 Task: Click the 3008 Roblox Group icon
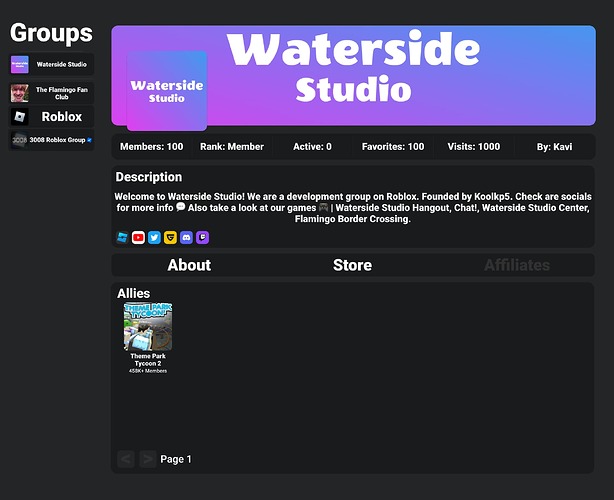click(19, 140)
